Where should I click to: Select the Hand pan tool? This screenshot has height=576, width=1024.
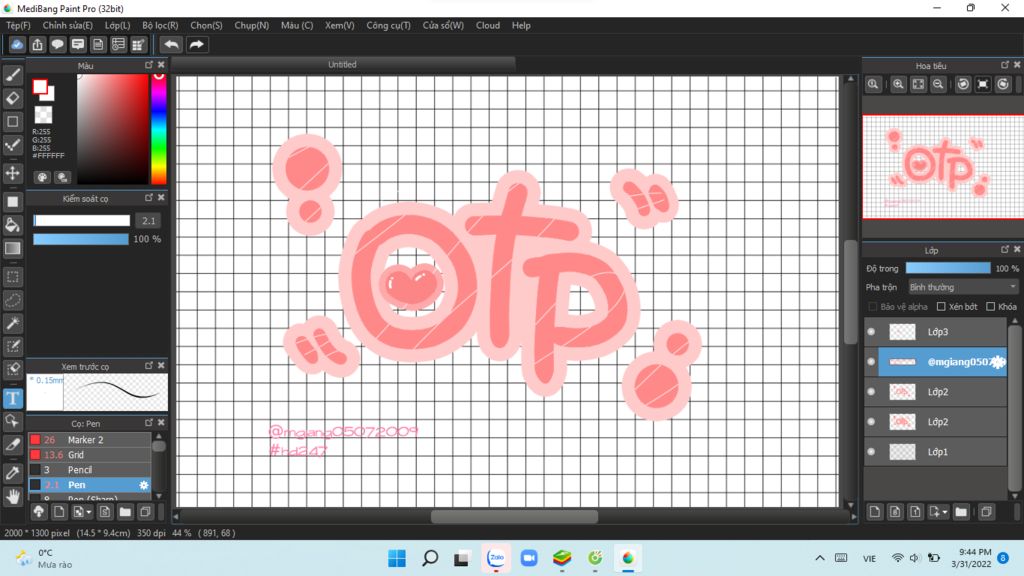coord(12,496)
